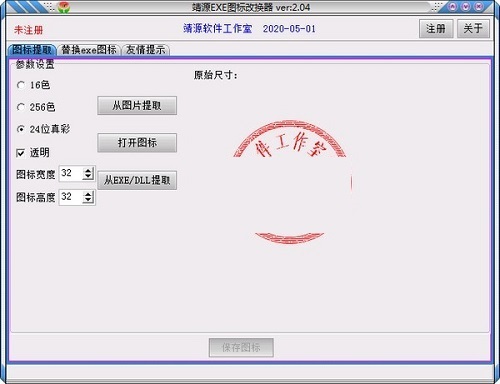The image size is (500, 384).
Task: Click the 打开图标 button
Action: 137,143
